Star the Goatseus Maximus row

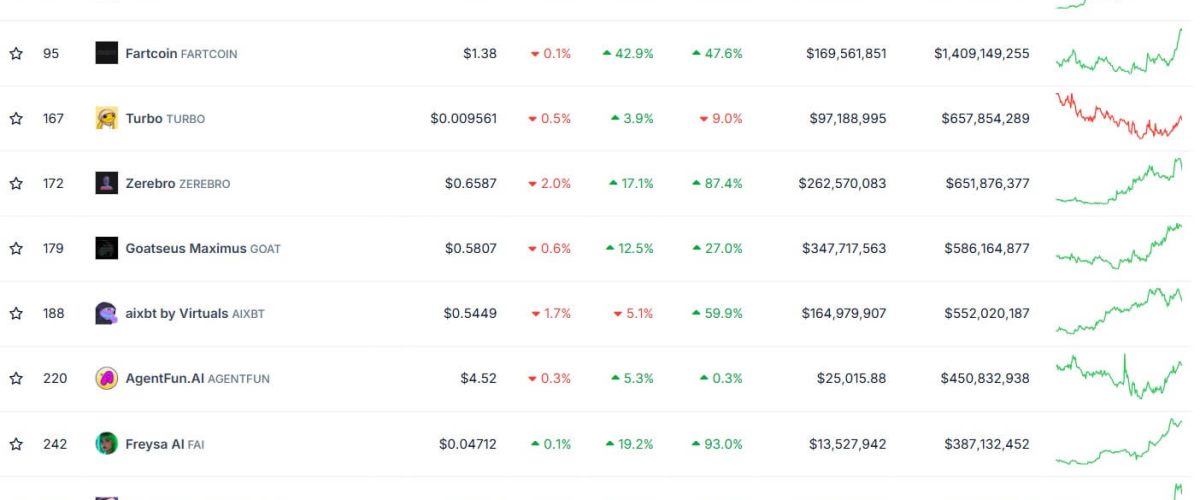(x=16, y=249)
